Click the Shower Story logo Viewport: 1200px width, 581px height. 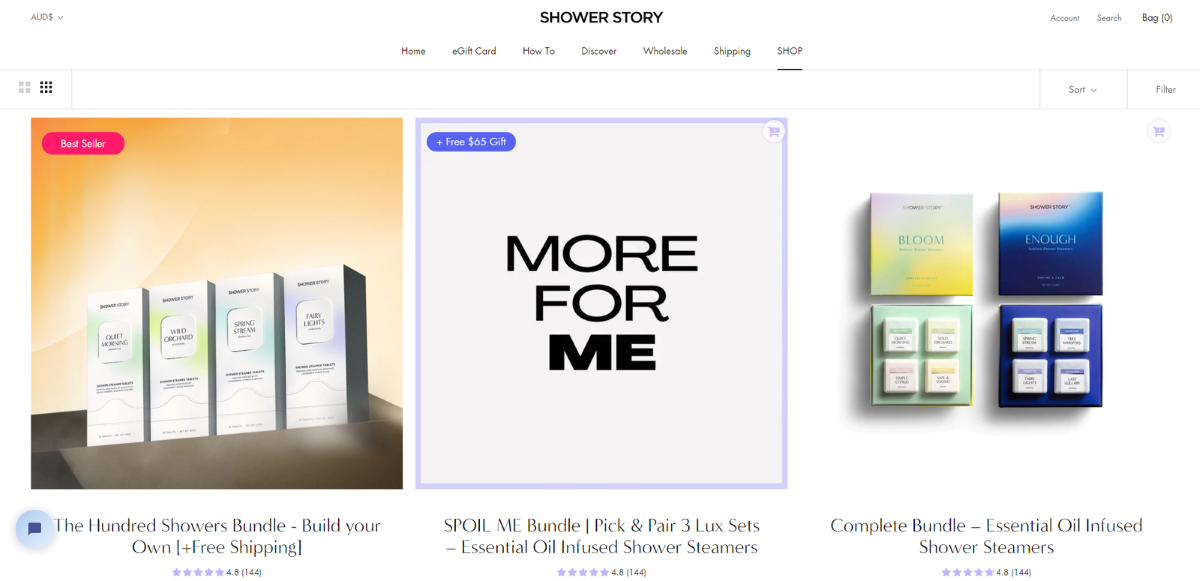coord(601,17)
